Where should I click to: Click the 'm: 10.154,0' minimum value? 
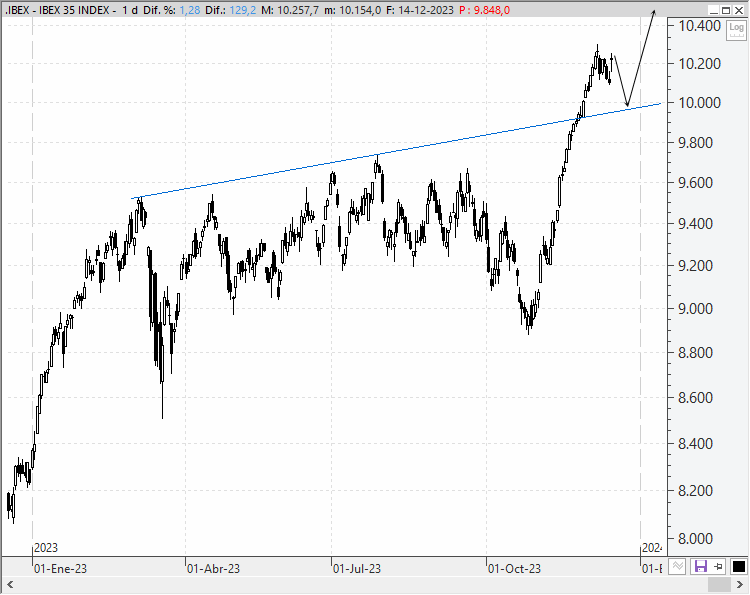(353, 10)
